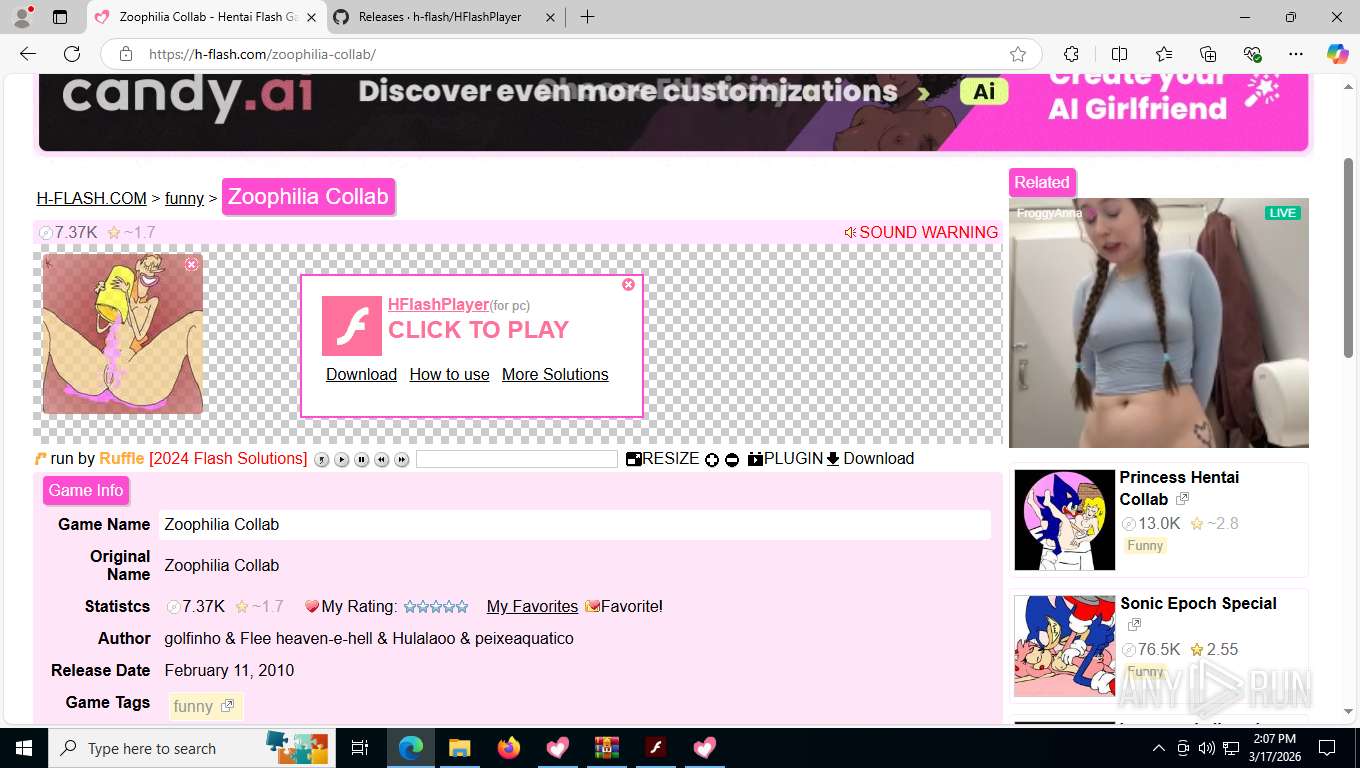
Task: Click the browser back arrow
Action: 28,54
